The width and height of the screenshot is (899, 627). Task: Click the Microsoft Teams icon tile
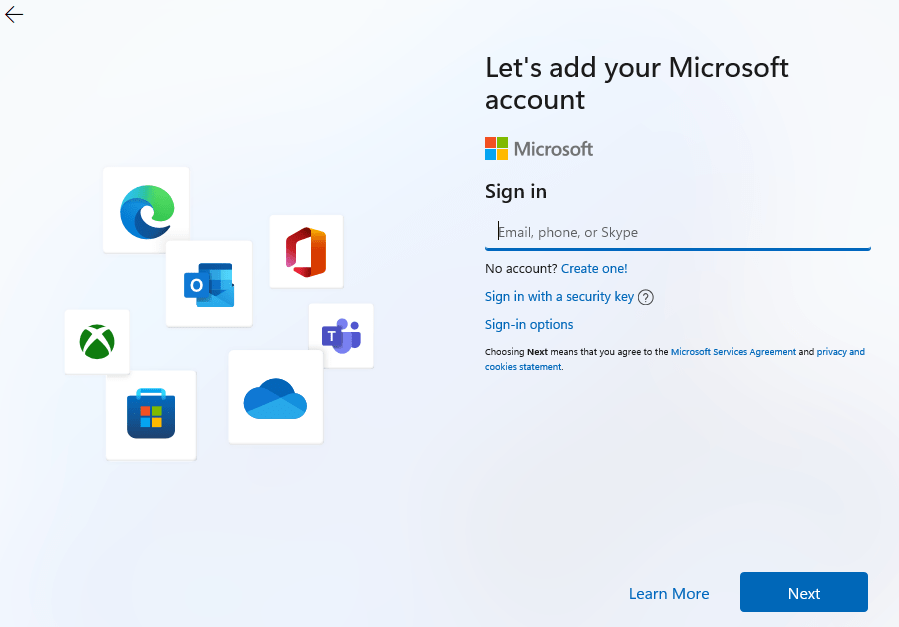pyautogui.click(x=341, y=335)
